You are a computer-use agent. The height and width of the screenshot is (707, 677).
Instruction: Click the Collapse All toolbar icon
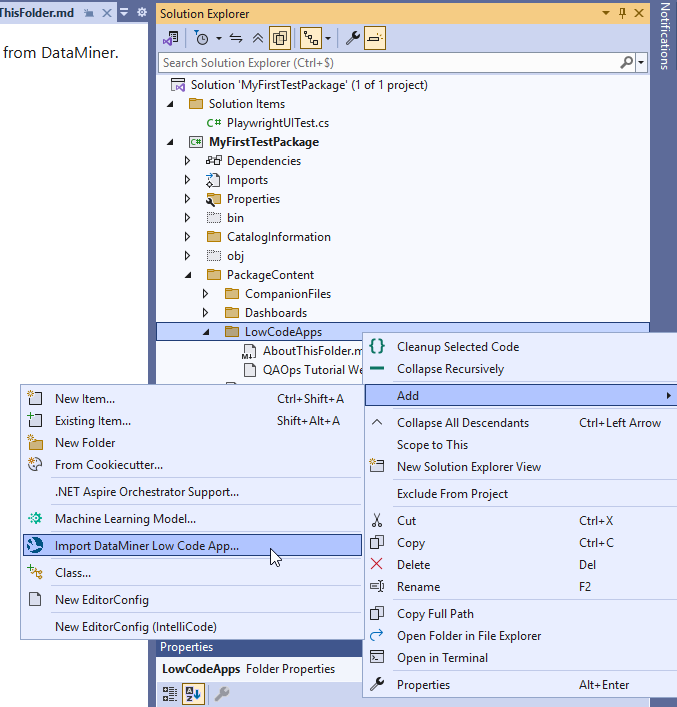coord(258,38)
